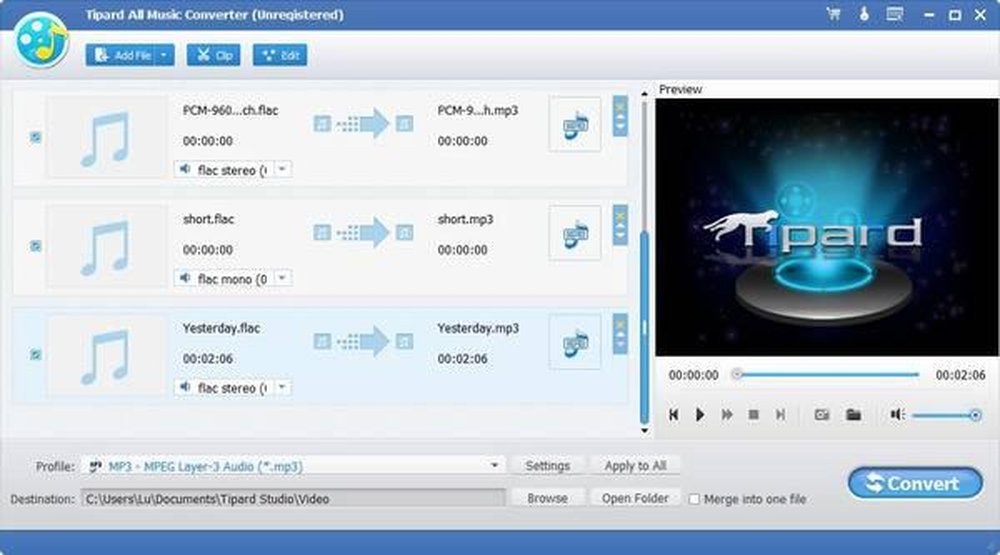Take a snapshot with camera icon
1000x555 pixels.
tap(822, 415)
